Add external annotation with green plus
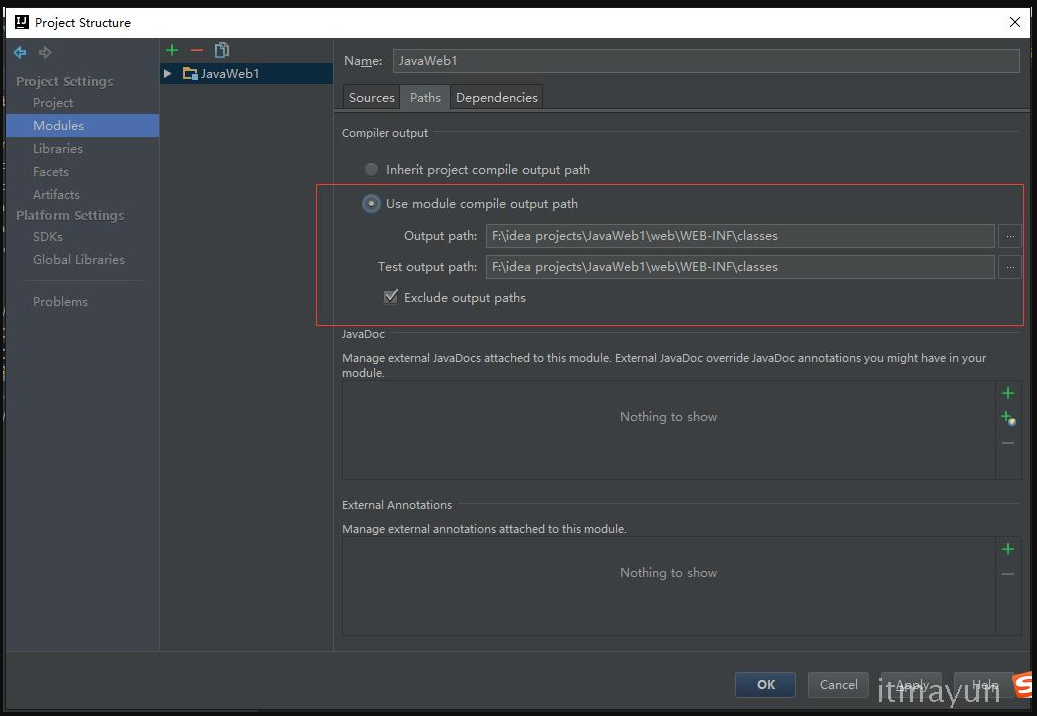The image size is (1037, 716). (x=1008, y=549)
